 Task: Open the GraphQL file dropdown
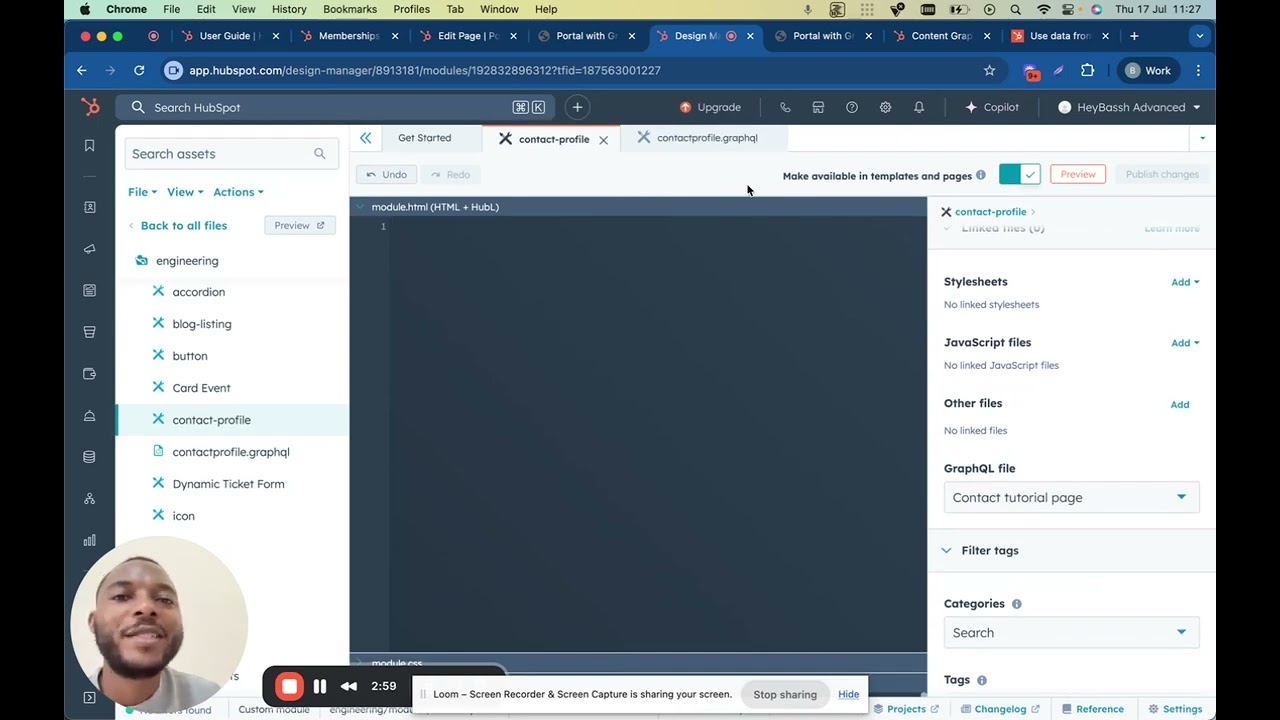(x=1071, y=497)
